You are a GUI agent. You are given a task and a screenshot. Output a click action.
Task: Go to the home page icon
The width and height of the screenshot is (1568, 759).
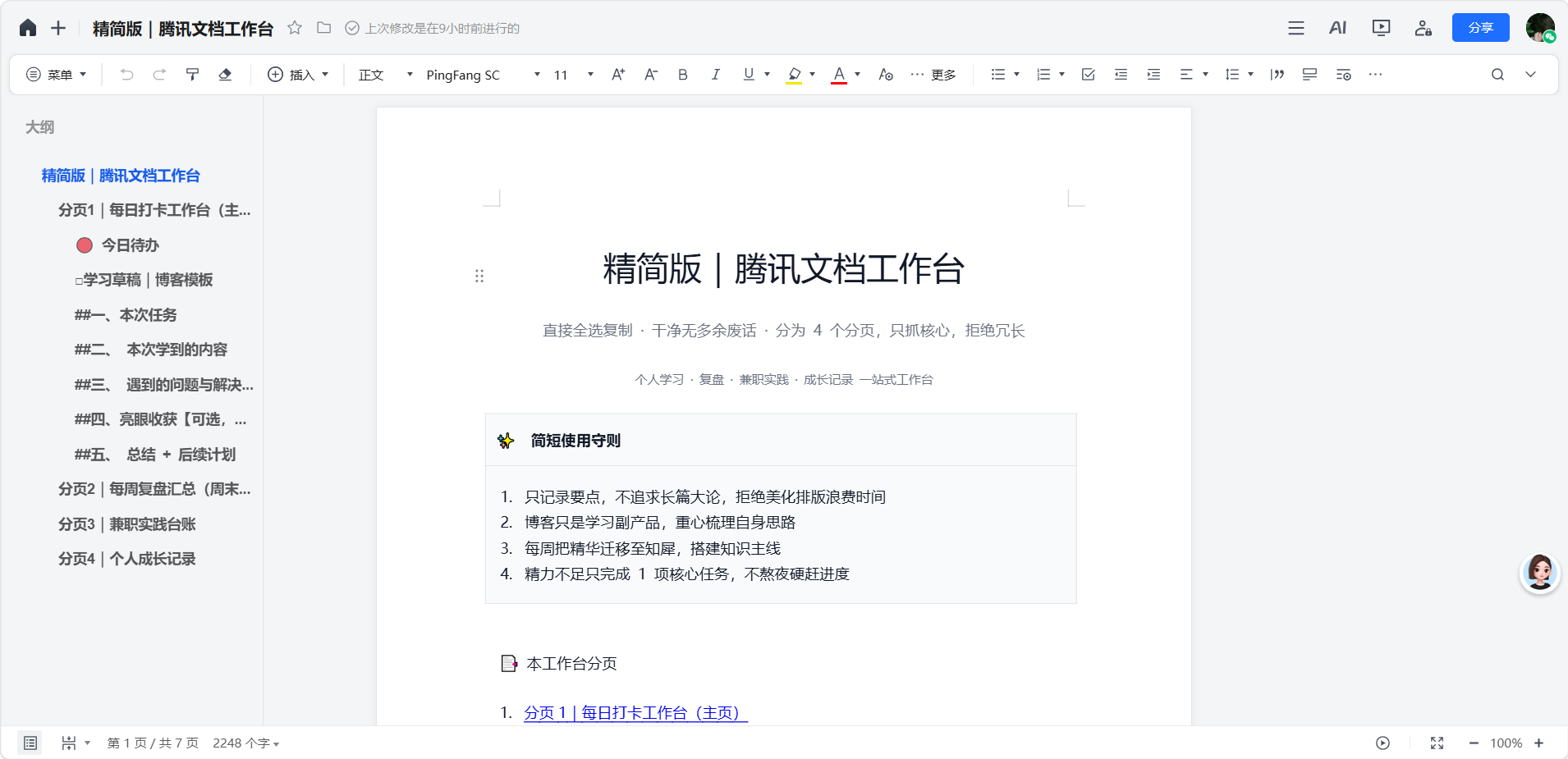28,28
